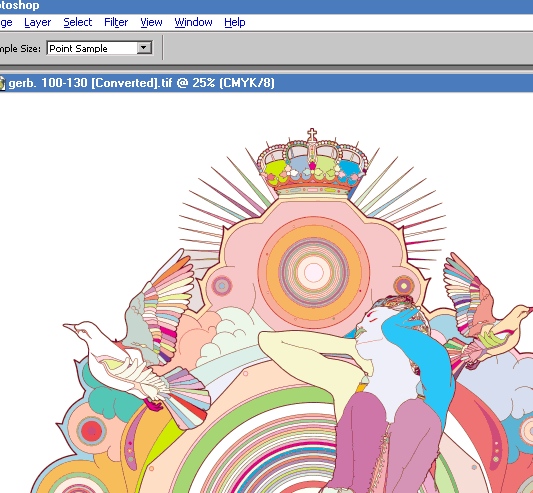Open the View menu

click(151, 22)
